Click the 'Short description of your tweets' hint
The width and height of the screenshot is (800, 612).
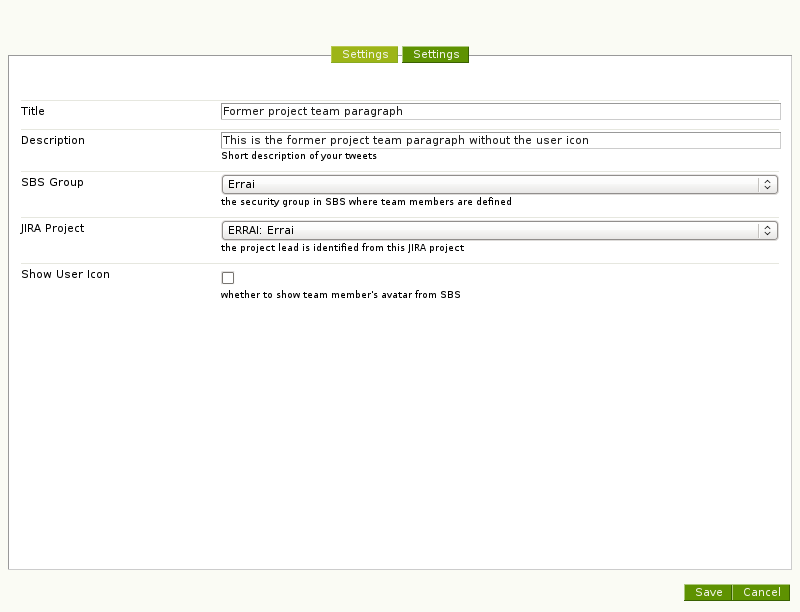tap(299, 156)
